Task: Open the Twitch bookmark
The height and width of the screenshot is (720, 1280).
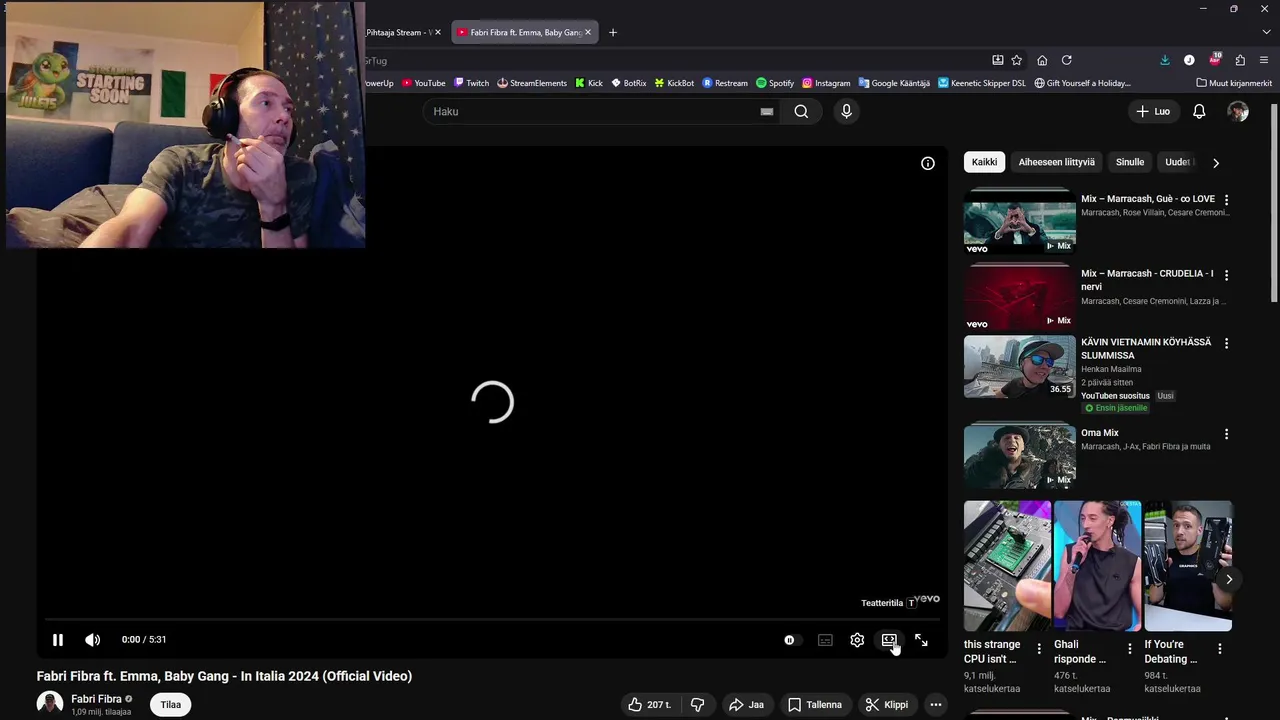Action: (x=471, y=83)
